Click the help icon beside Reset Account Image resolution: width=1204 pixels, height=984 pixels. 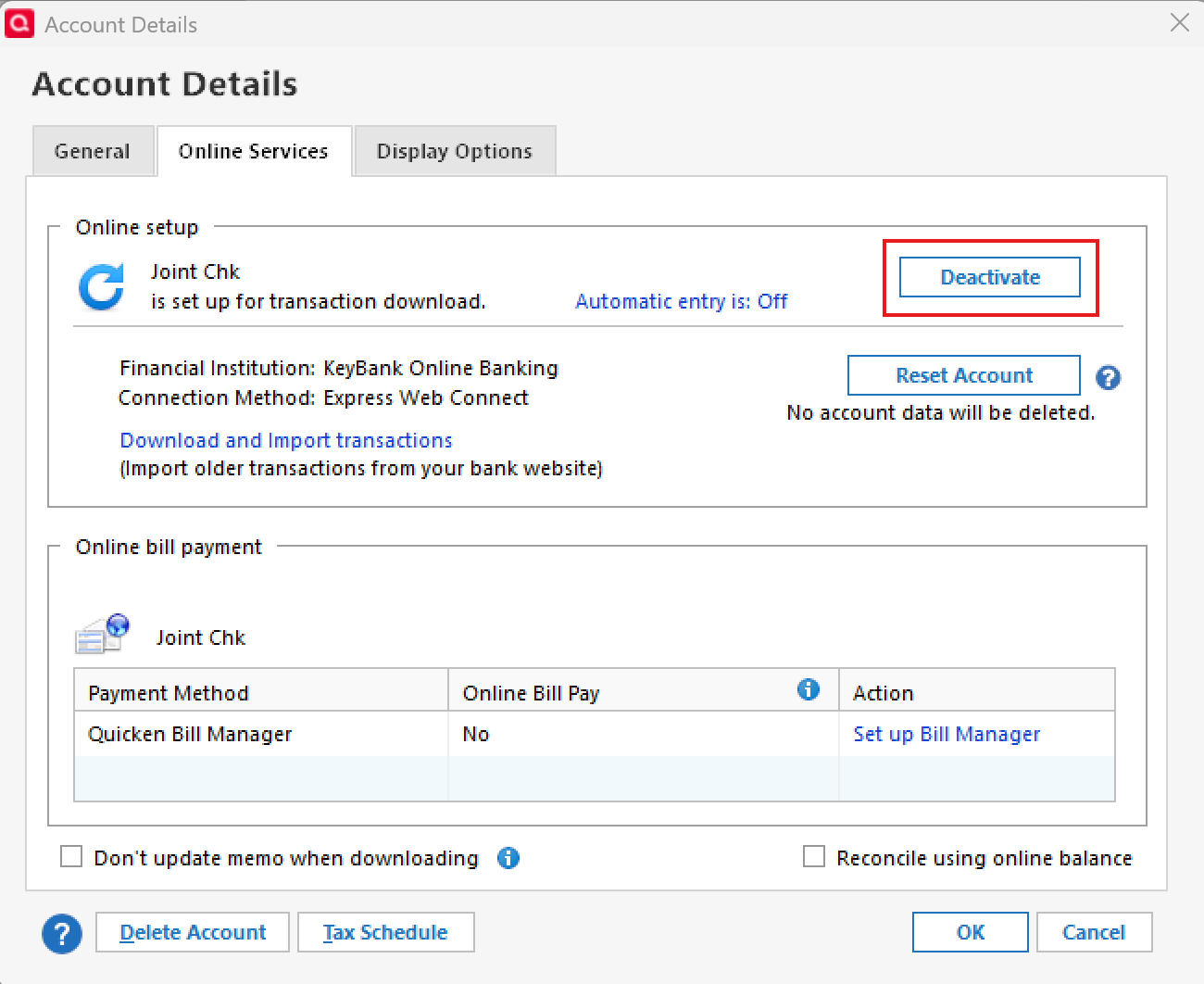click(x=1108, y=377)
